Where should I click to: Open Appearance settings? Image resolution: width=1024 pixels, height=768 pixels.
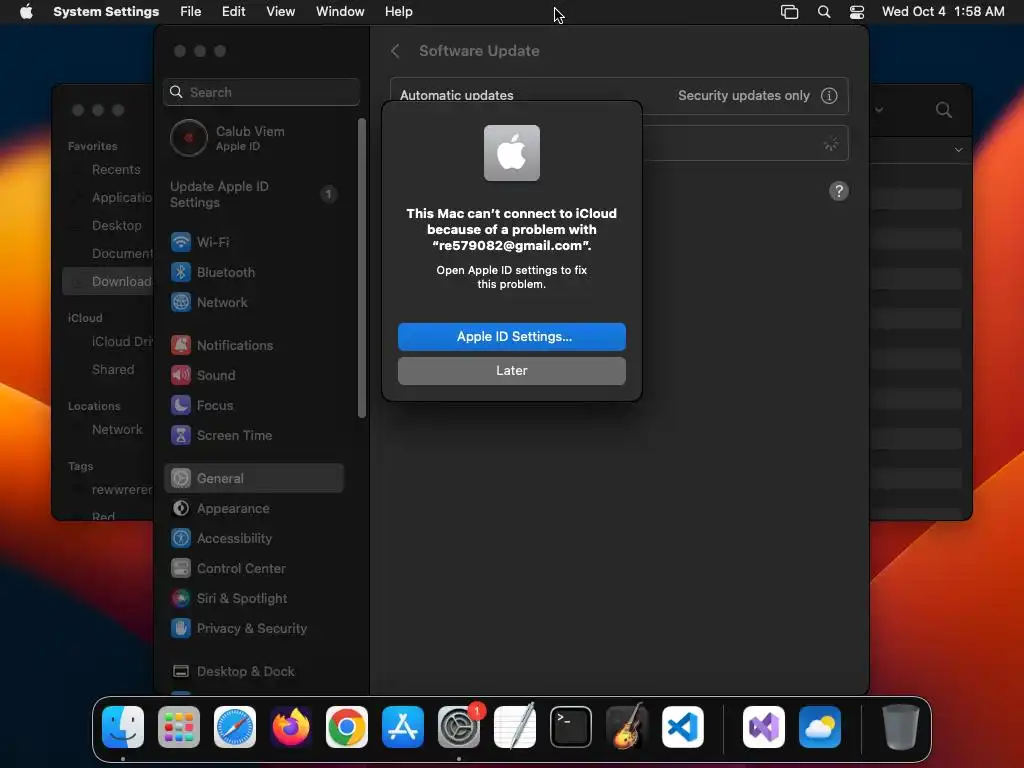(253, 508)
